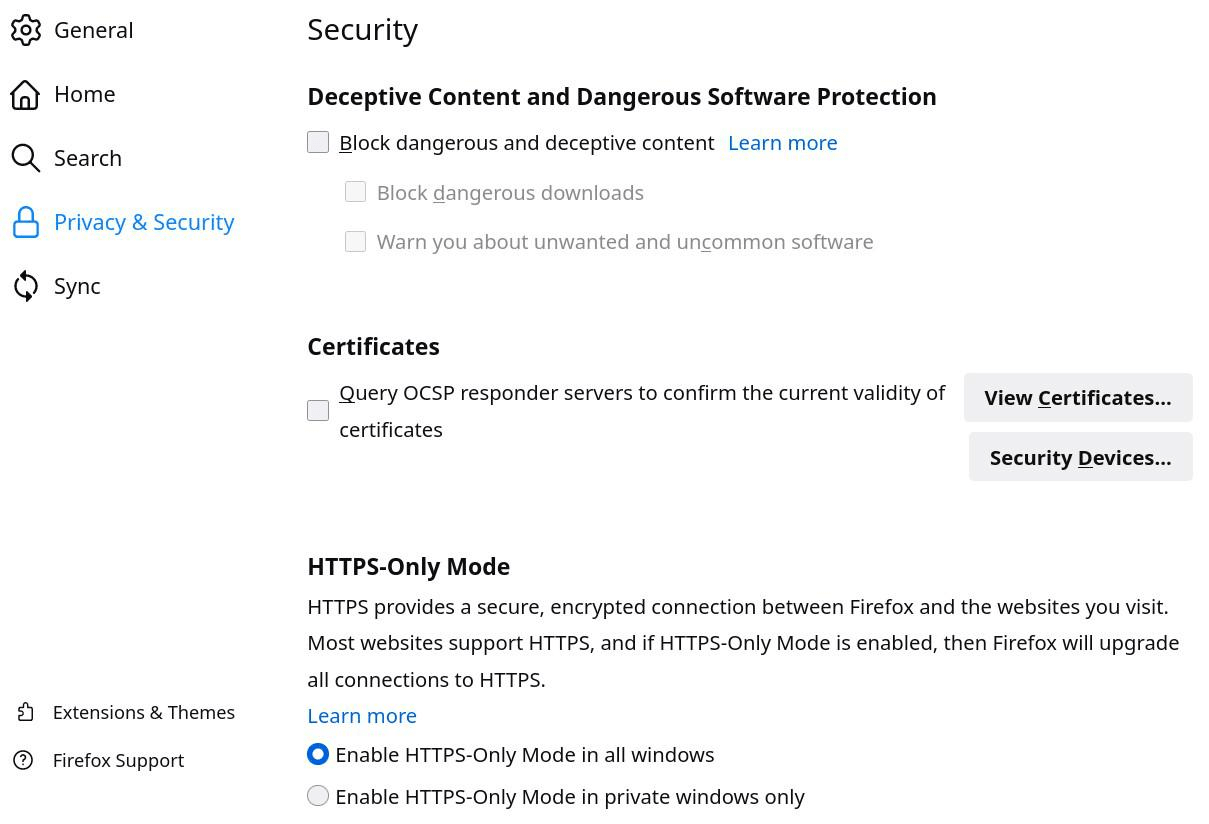Viewport: 1209px width, 824px height.
Task: Click the General gear icon
Action: (x=26, y=30)
